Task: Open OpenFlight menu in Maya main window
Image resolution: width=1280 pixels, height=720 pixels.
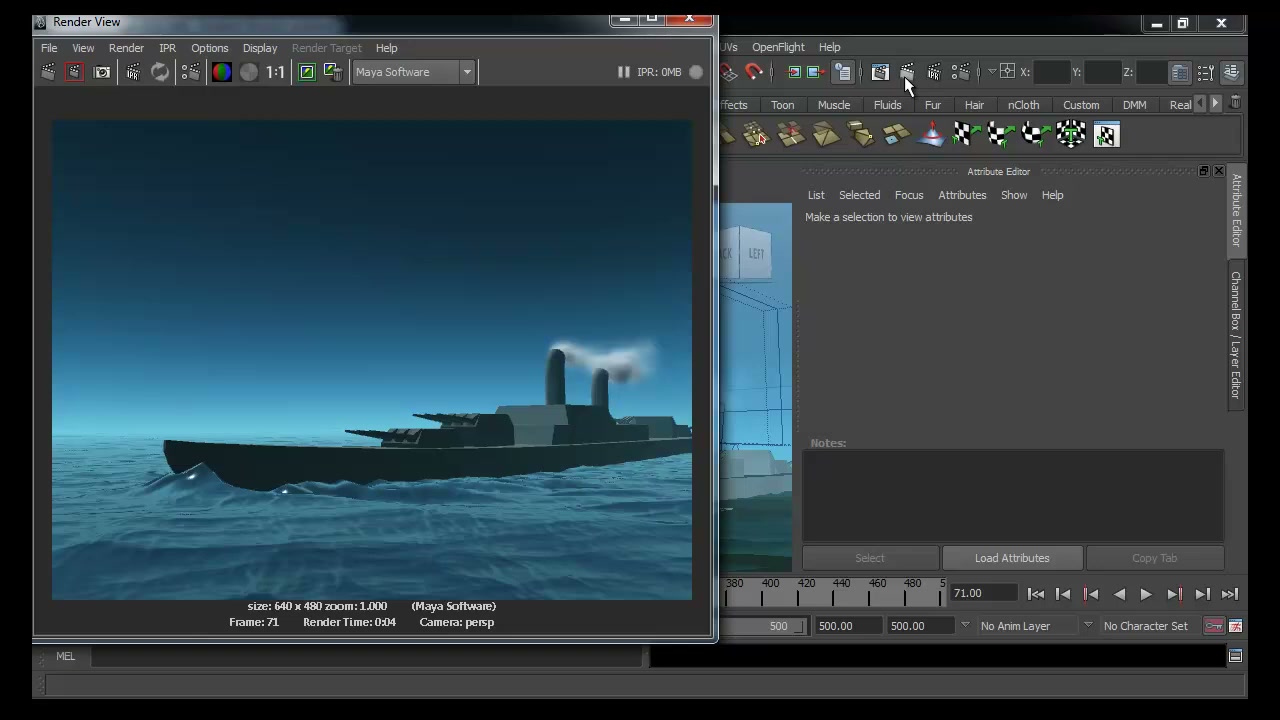Action: click(x=778, y=47)
